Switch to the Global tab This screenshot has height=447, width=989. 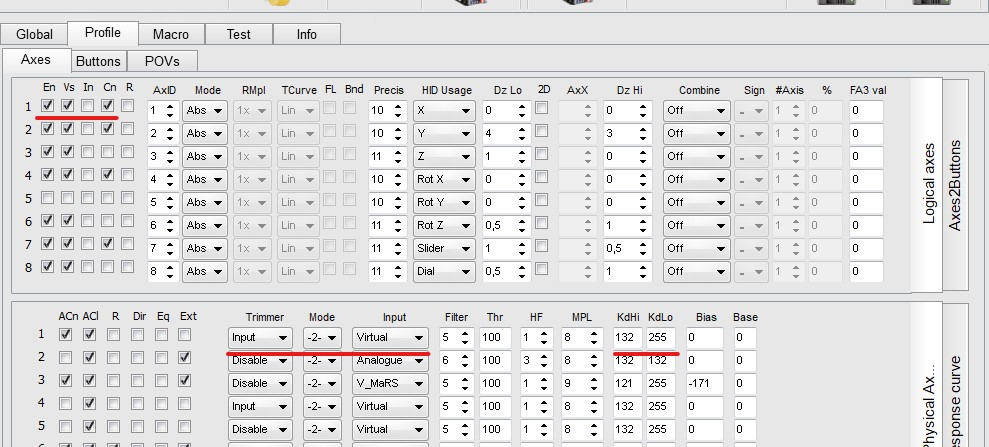coord(34,34)
